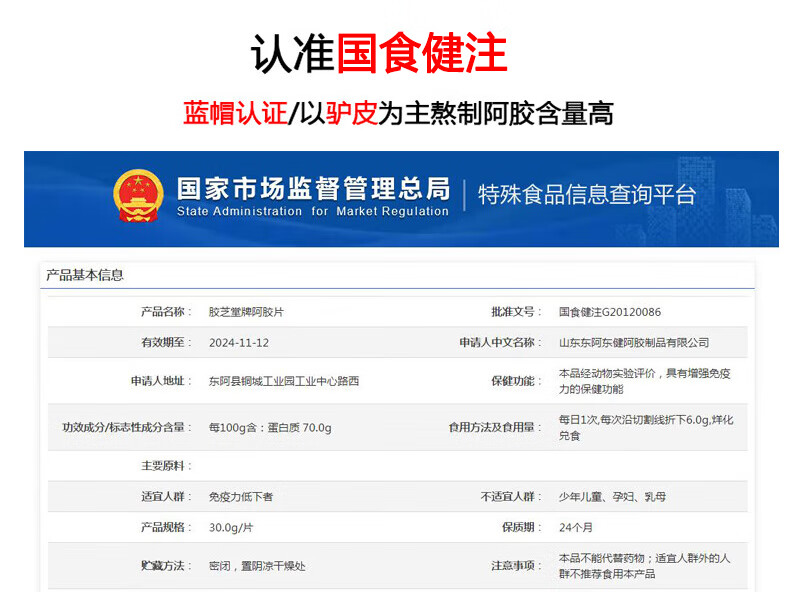This screenshot has height=592, width=795.
Task: Click address 东阿县铜城工业园工业中心路西
Action: [284, 381]
